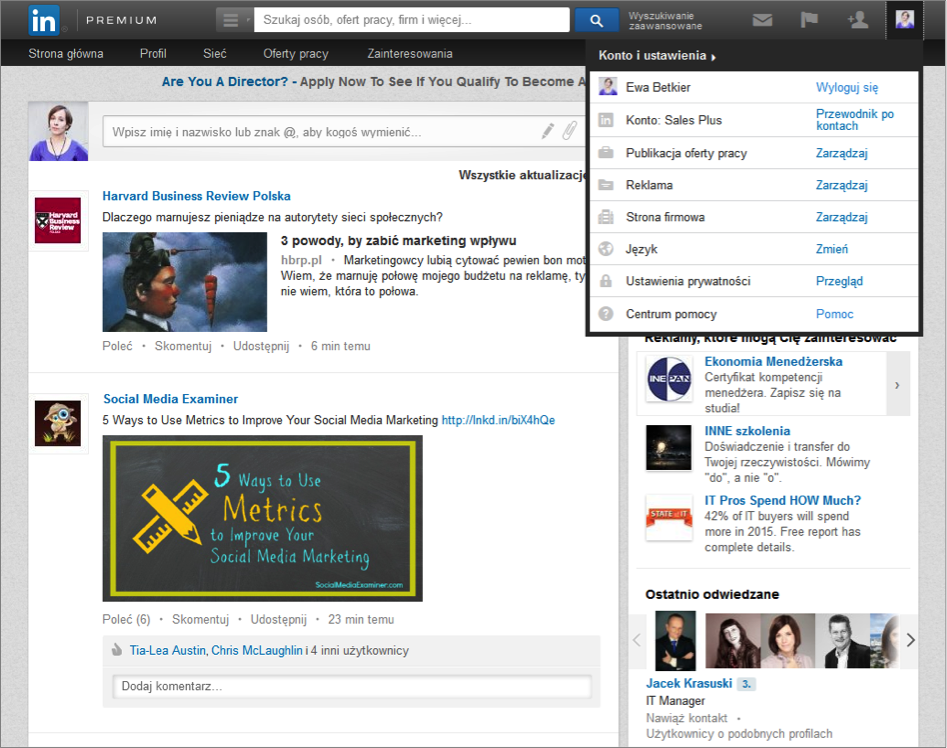Image resolution: width=947 pixels, height=748 pixels.
Task: Open the Zainteresowania menu
Action: 409,54
